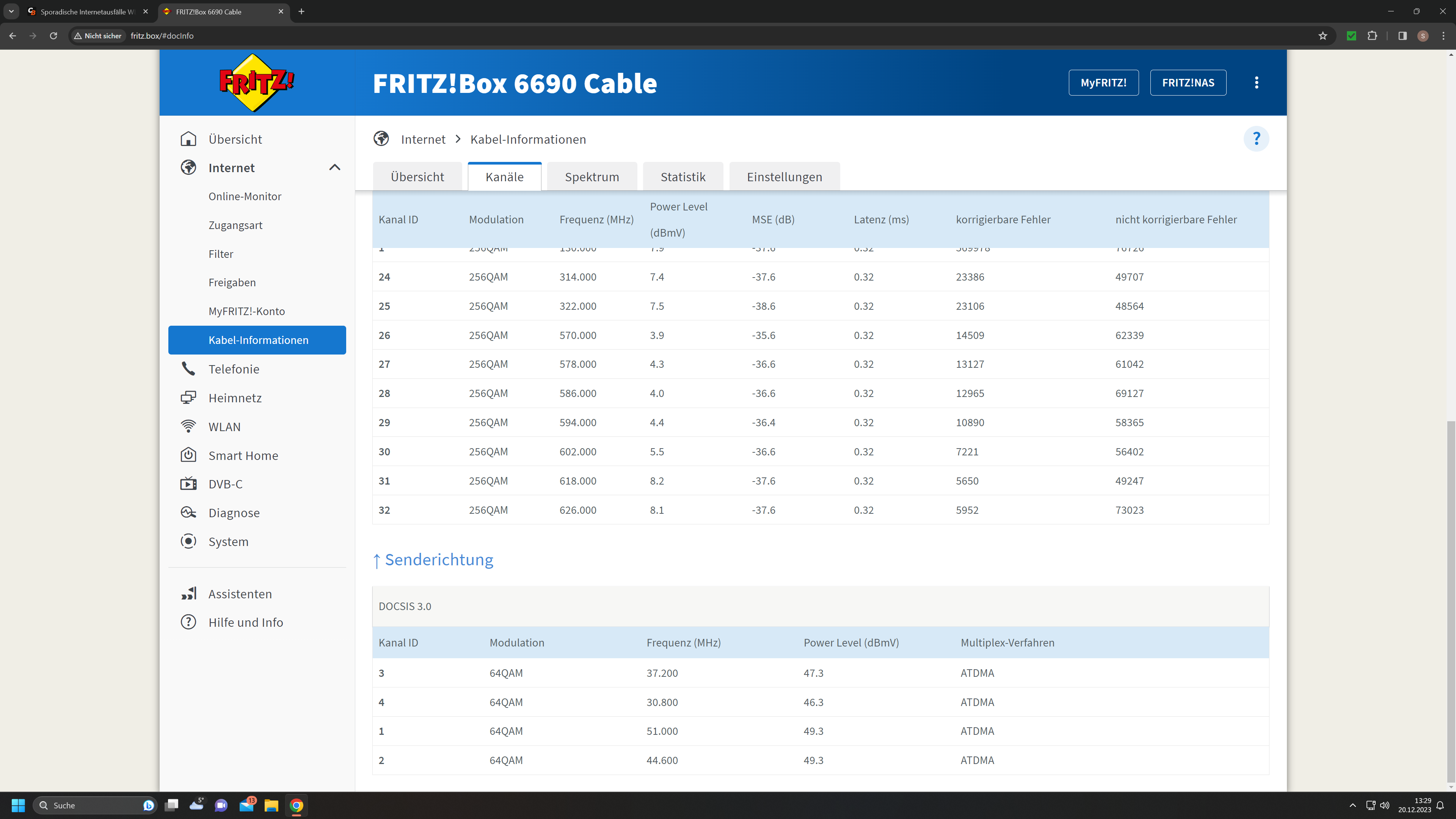1456x819 pixels.
Task: Click the Assistenten wizard icon
Action: pos(188,593)
